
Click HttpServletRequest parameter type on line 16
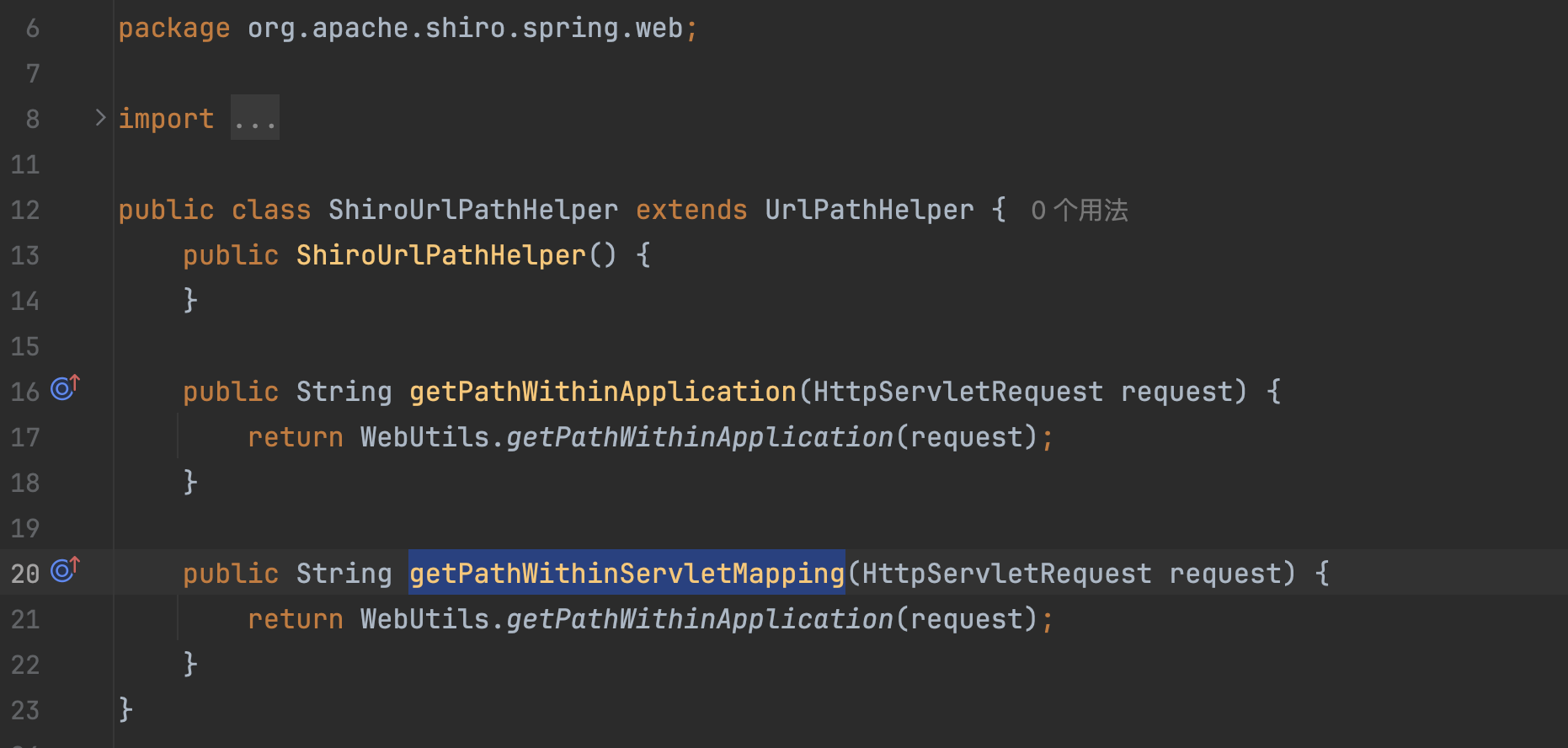(x=957, y=392)
